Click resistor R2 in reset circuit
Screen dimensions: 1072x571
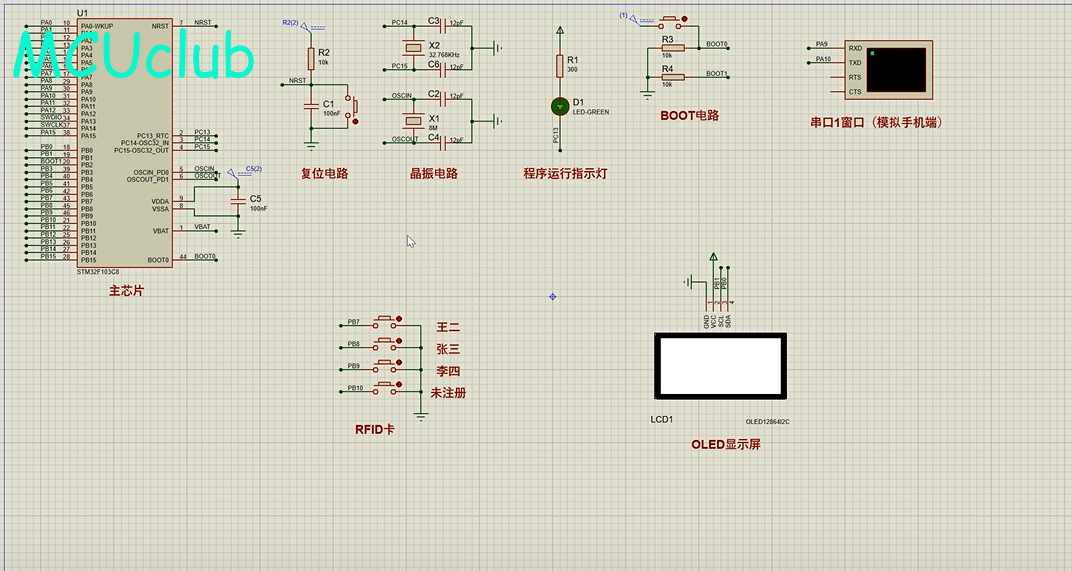[x=311, y=59]
